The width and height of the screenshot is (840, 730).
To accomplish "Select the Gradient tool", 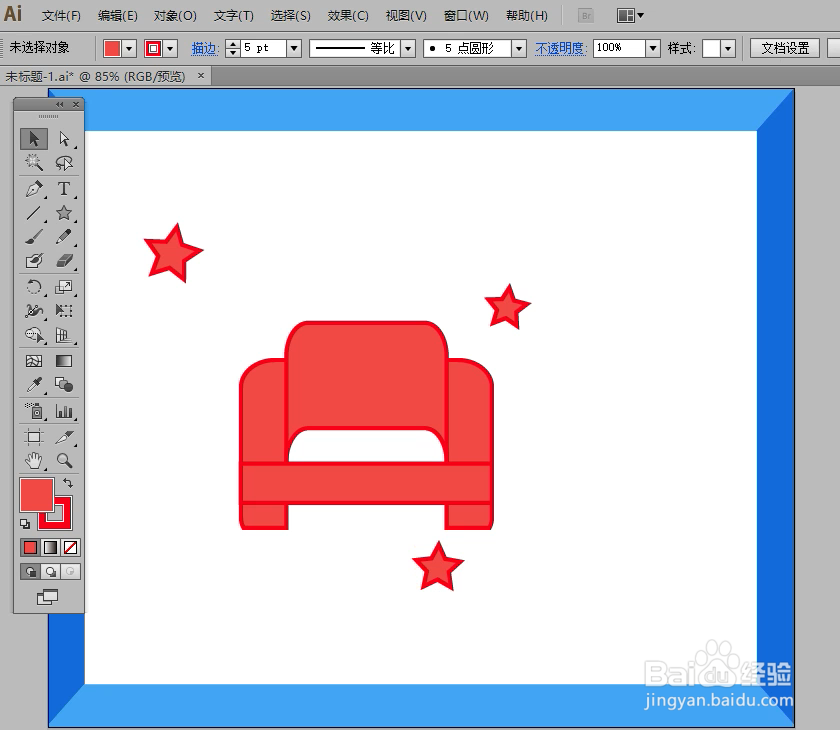I will (64, 362).
